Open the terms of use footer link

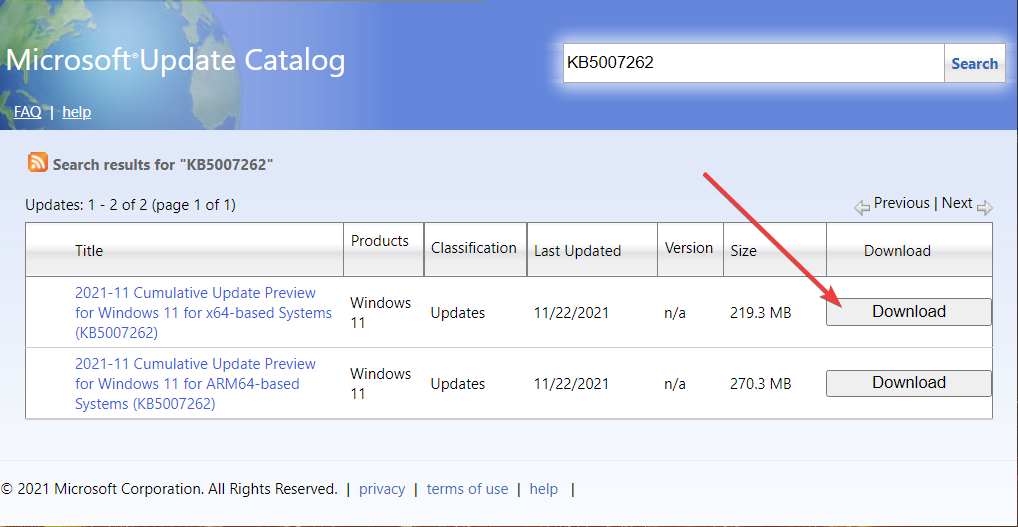(467, 489)
